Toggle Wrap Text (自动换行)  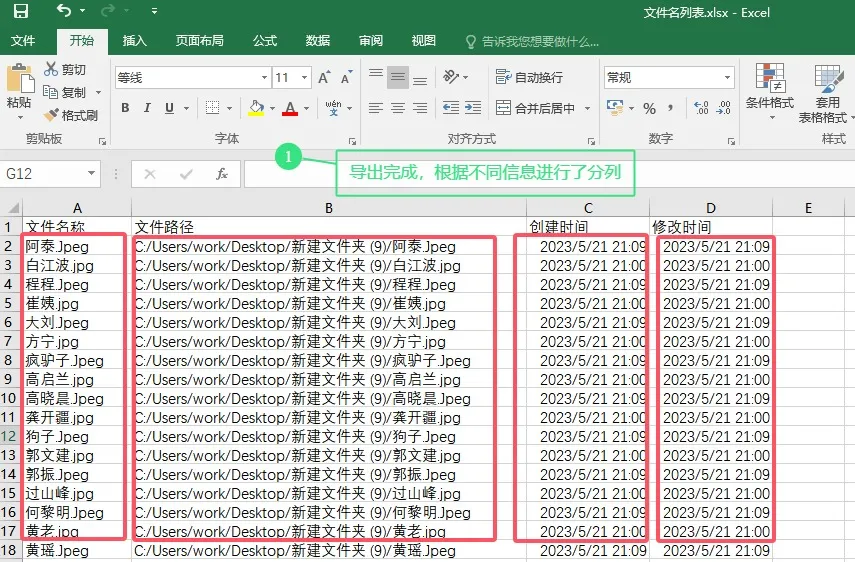pyautogui.click(x=530, y=77)
